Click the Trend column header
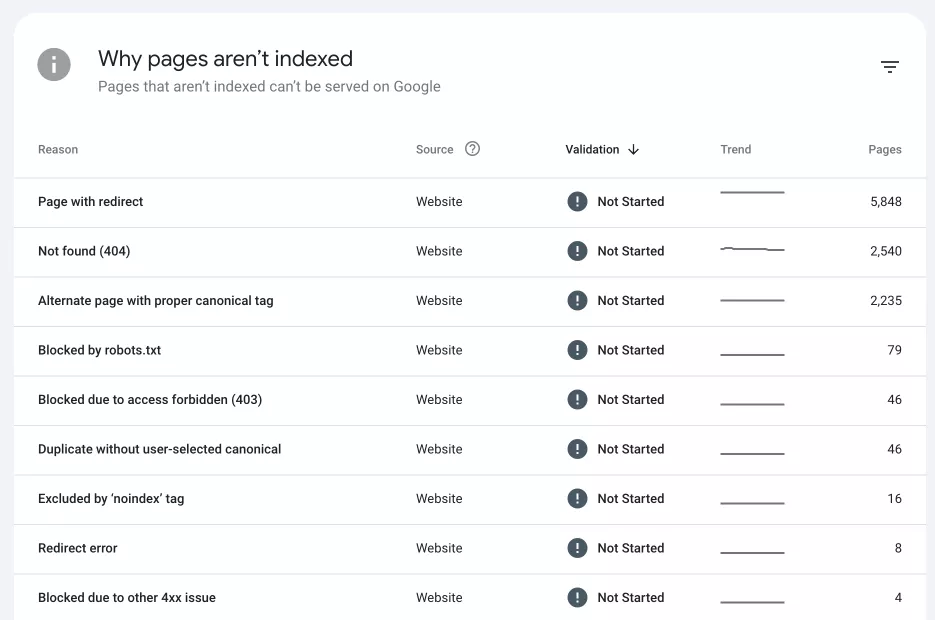935x620 pixels. click(x=735, y=150)
